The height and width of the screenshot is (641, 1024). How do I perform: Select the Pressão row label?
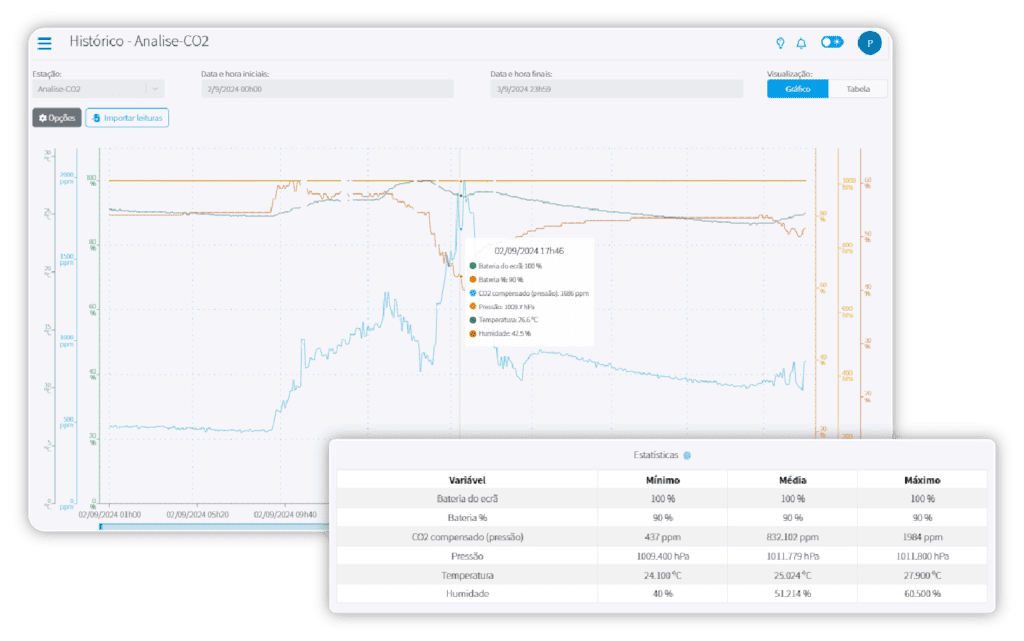[x=467, y=556]
